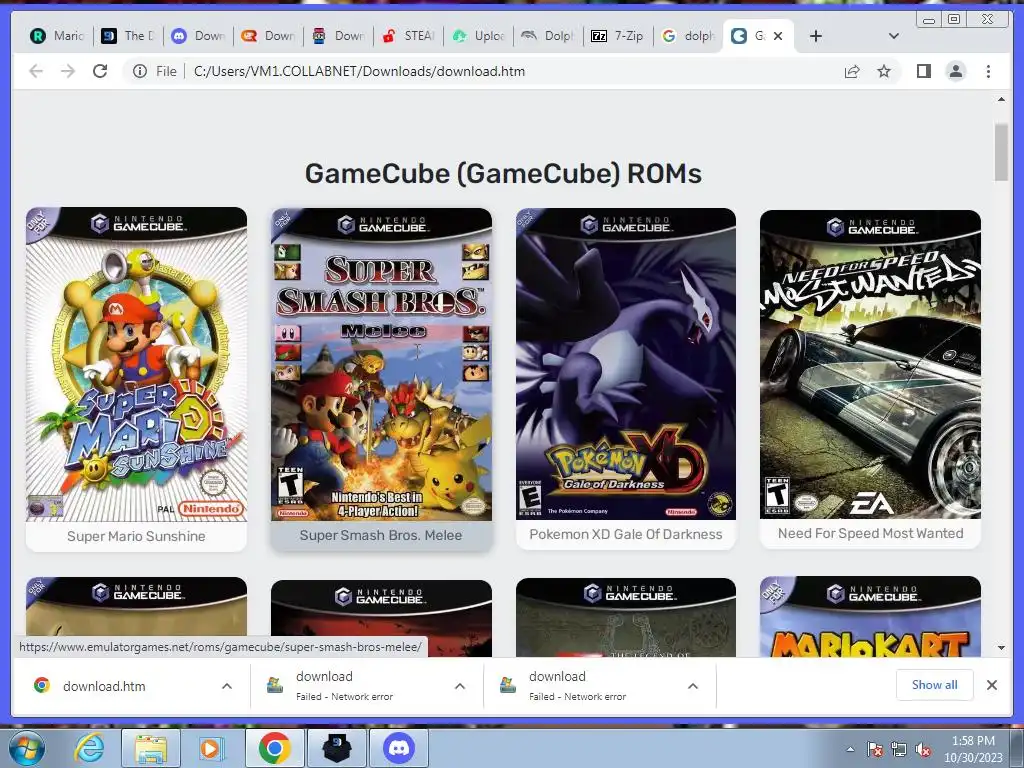
Task: Click the network tray icon
Action: coord(899,749)
